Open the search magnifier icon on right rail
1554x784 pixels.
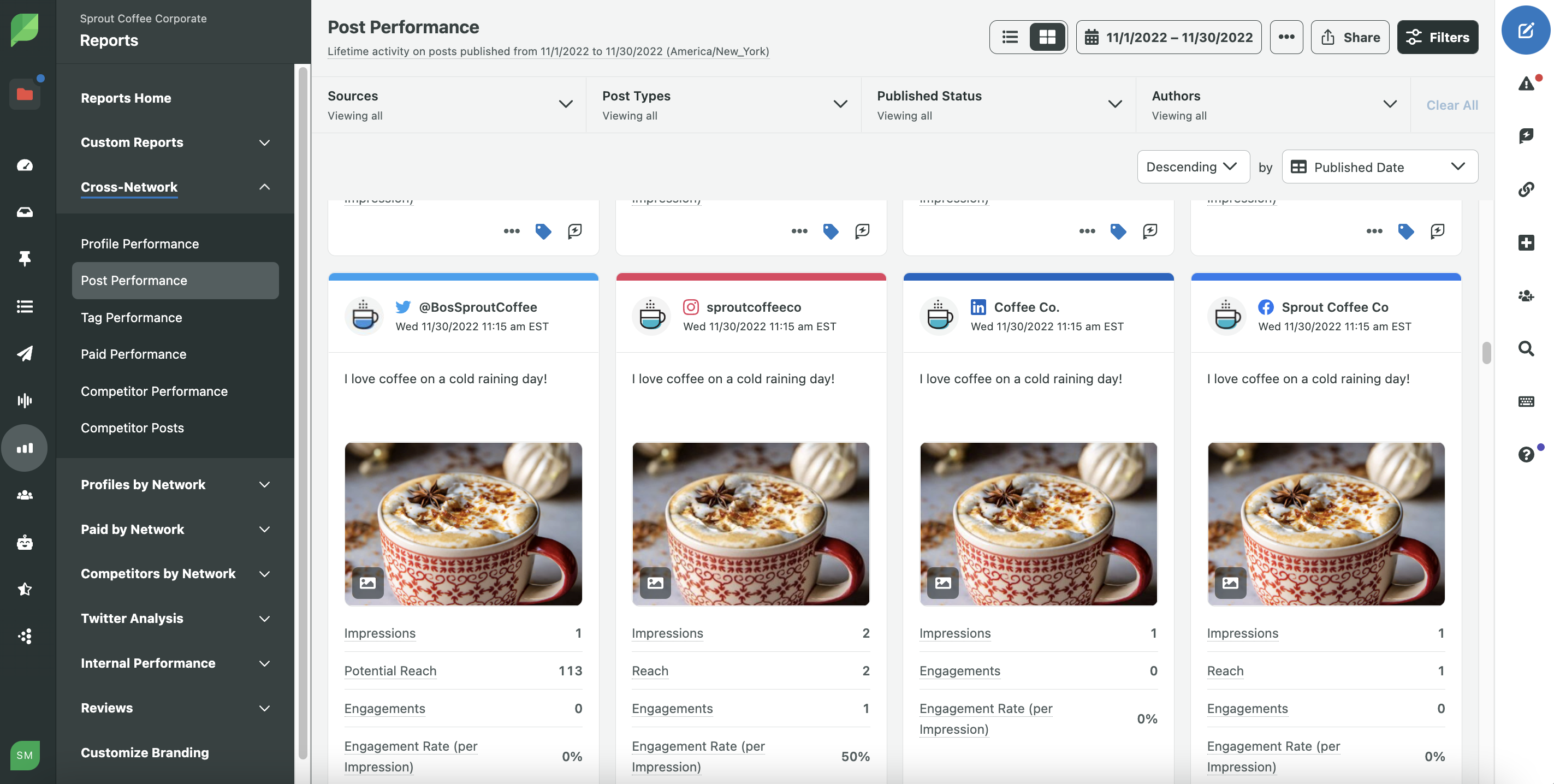1526,348
